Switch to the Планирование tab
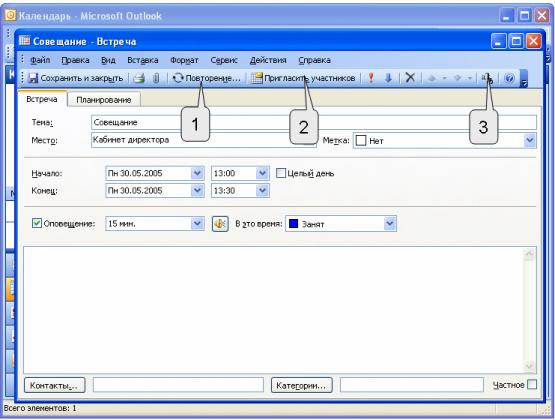This screenshot has width=555, height=420. (104, 100)
